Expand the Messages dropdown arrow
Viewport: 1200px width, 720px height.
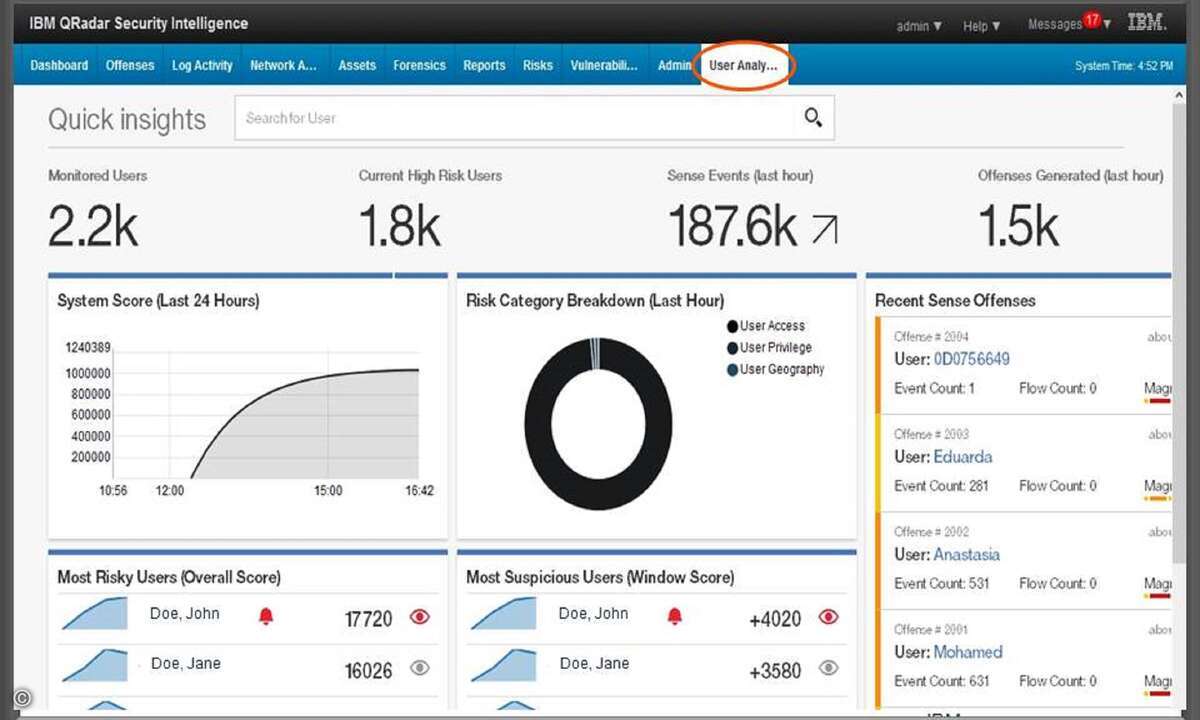tap(1107, 25)
